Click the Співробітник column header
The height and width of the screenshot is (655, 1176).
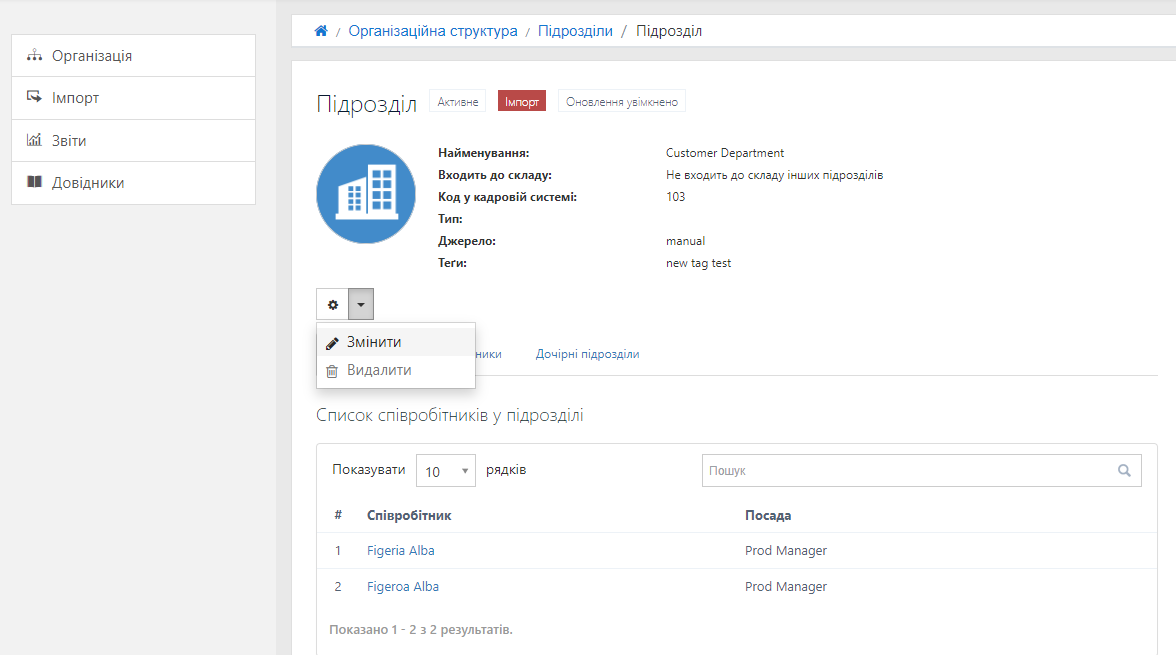pos(409,515)
